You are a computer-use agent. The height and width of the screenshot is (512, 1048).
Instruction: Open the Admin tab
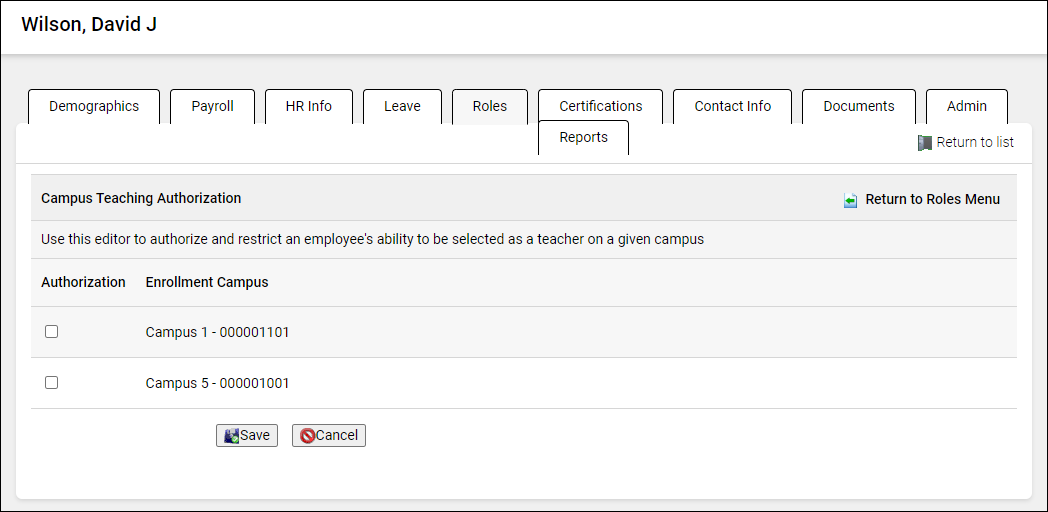[966, 106]
